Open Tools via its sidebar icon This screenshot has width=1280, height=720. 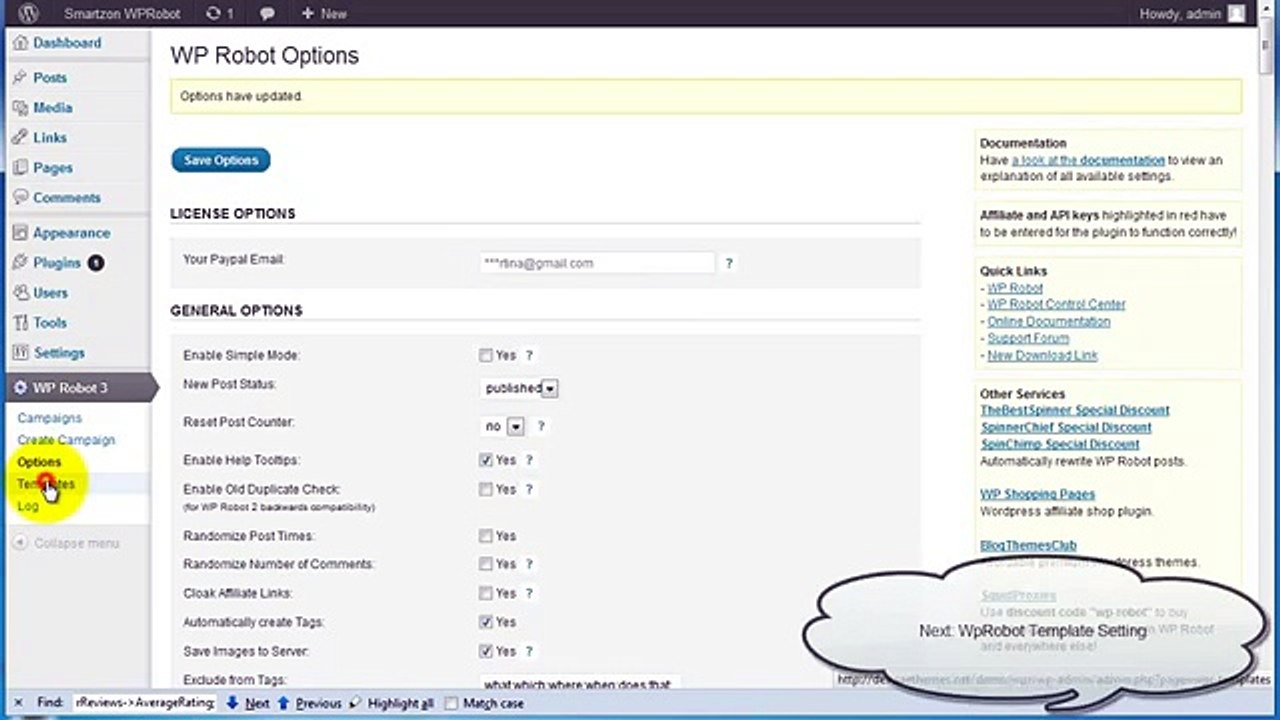pos(20,322)
